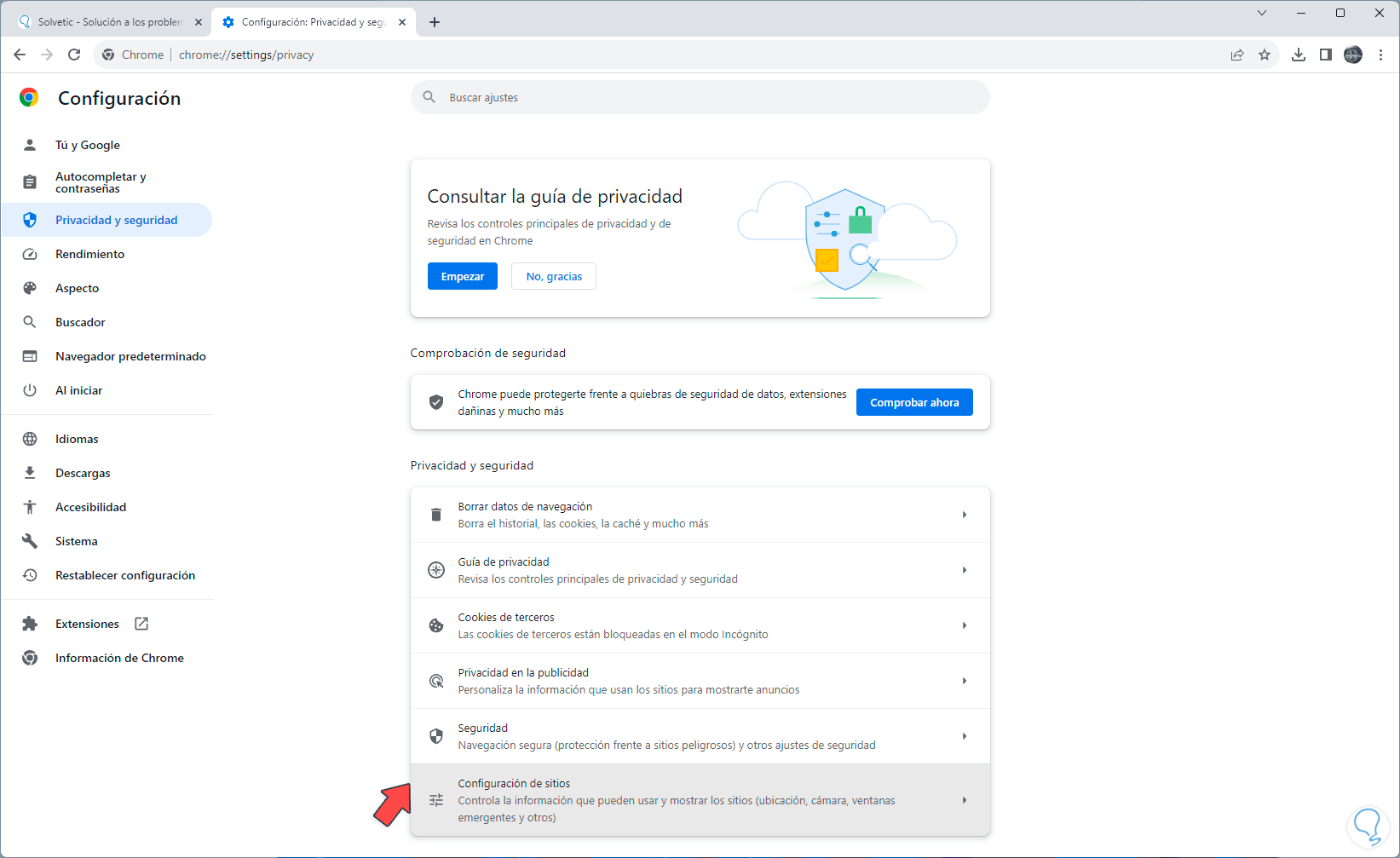Click the Restablecer configuración restore icon

pyautogui.click(x=30, y=575)
